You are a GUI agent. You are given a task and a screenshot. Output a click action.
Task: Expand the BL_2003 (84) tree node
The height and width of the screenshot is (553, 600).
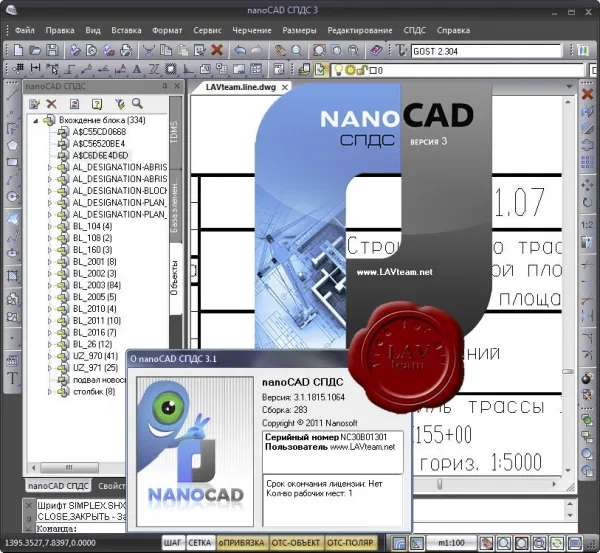(x=49, y=285)
